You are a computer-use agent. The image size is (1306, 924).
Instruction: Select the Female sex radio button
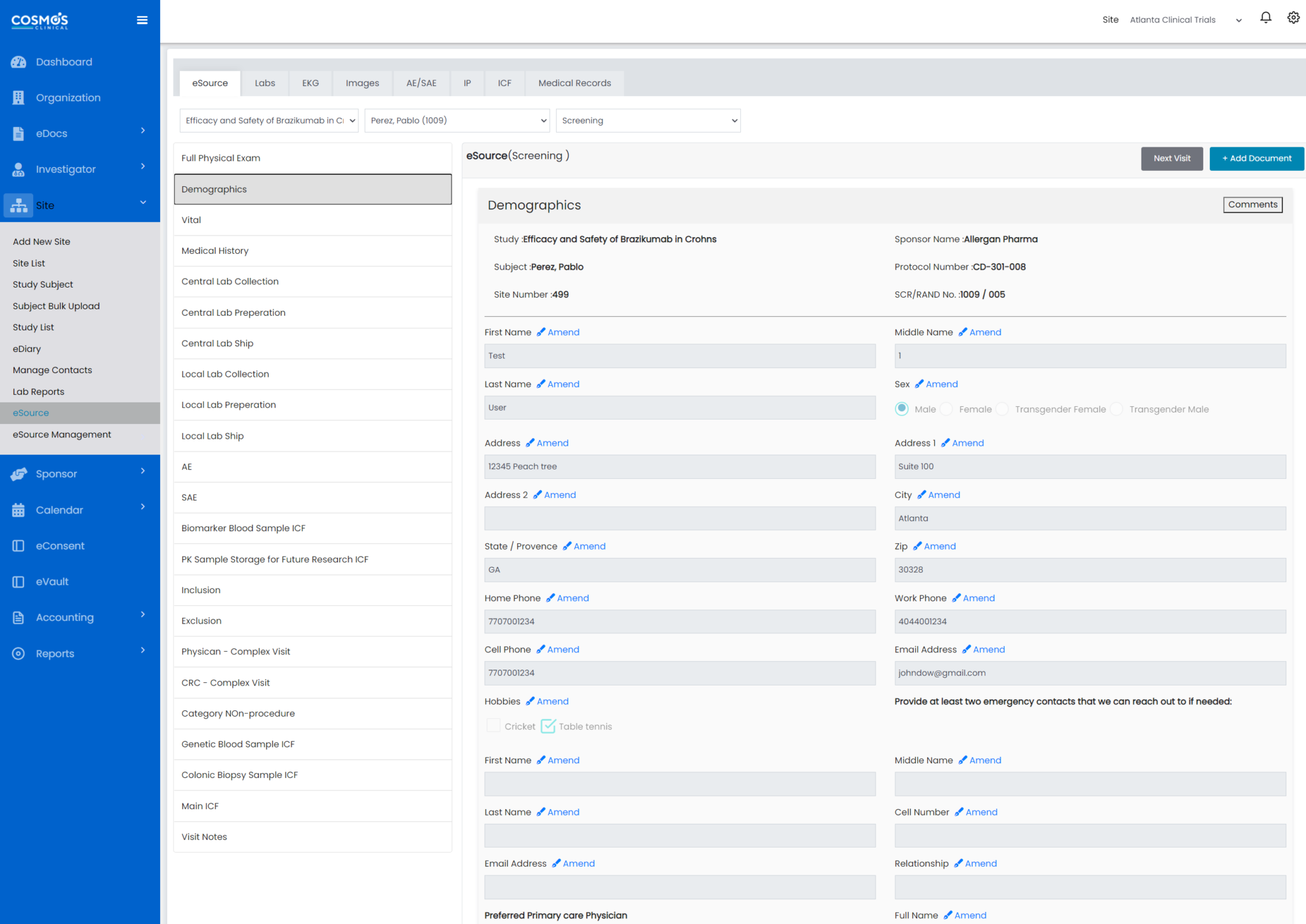click(946, 409)
